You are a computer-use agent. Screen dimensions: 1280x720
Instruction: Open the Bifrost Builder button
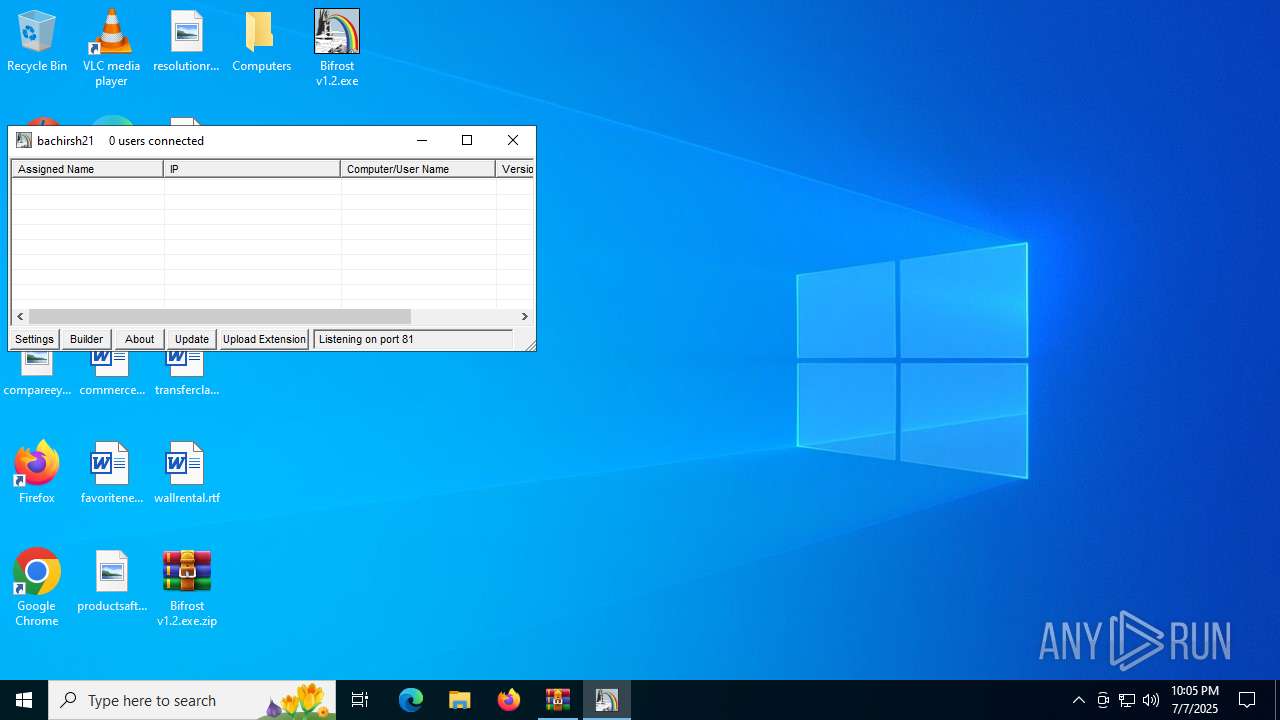(x=86, y=339)
